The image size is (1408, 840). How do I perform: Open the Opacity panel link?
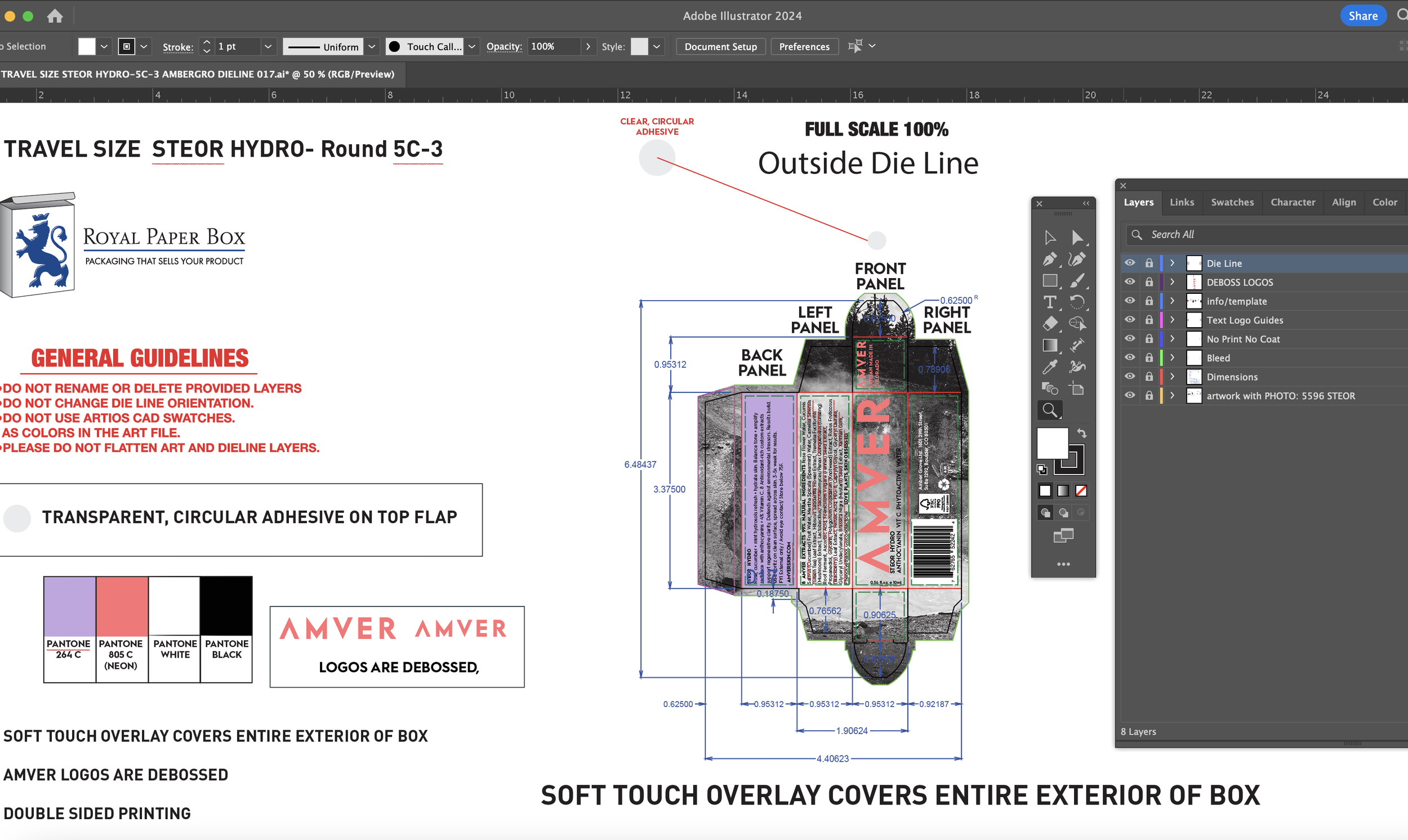tap(504, 46)
